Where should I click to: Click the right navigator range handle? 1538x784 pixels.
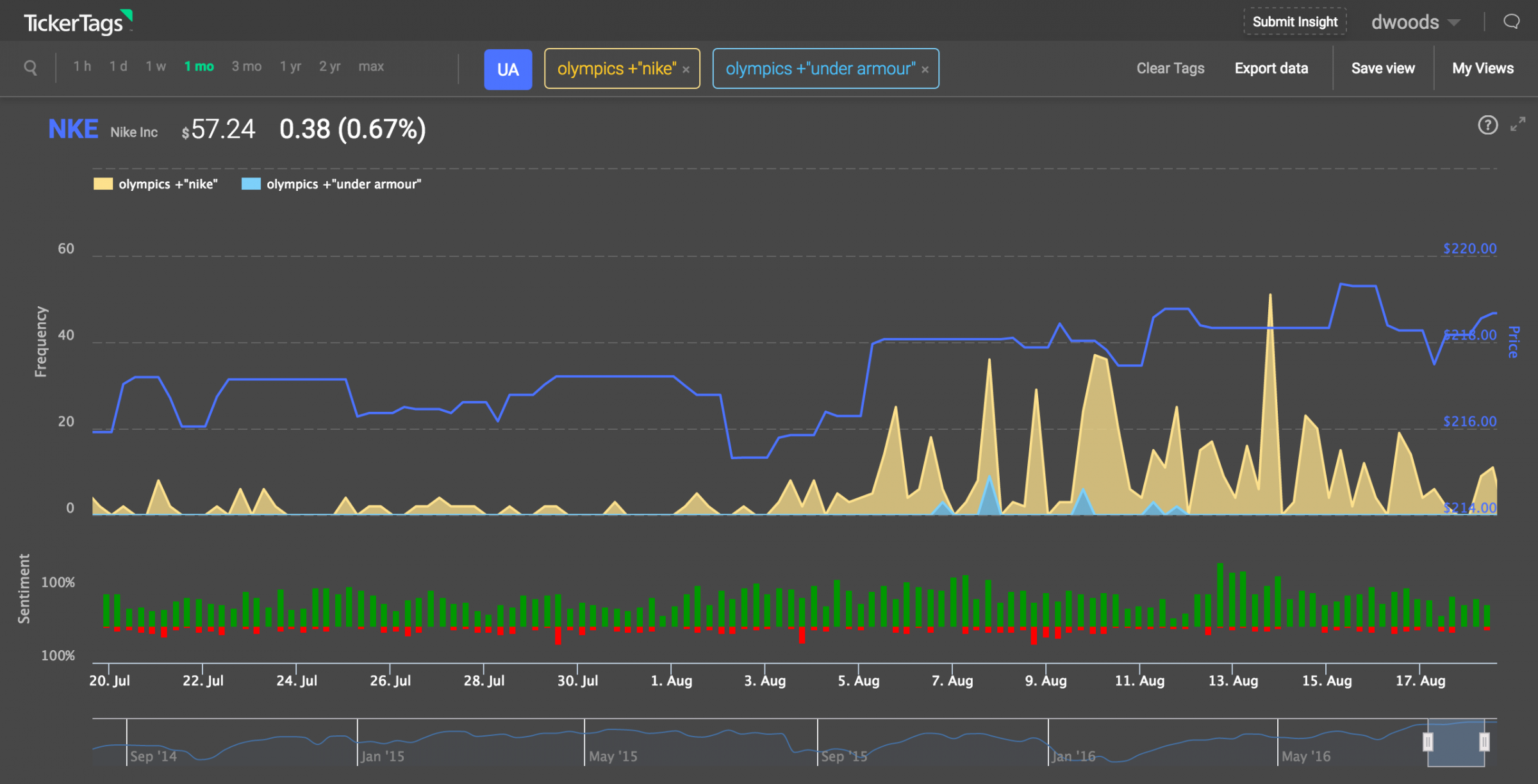(x=1484, y=742)
